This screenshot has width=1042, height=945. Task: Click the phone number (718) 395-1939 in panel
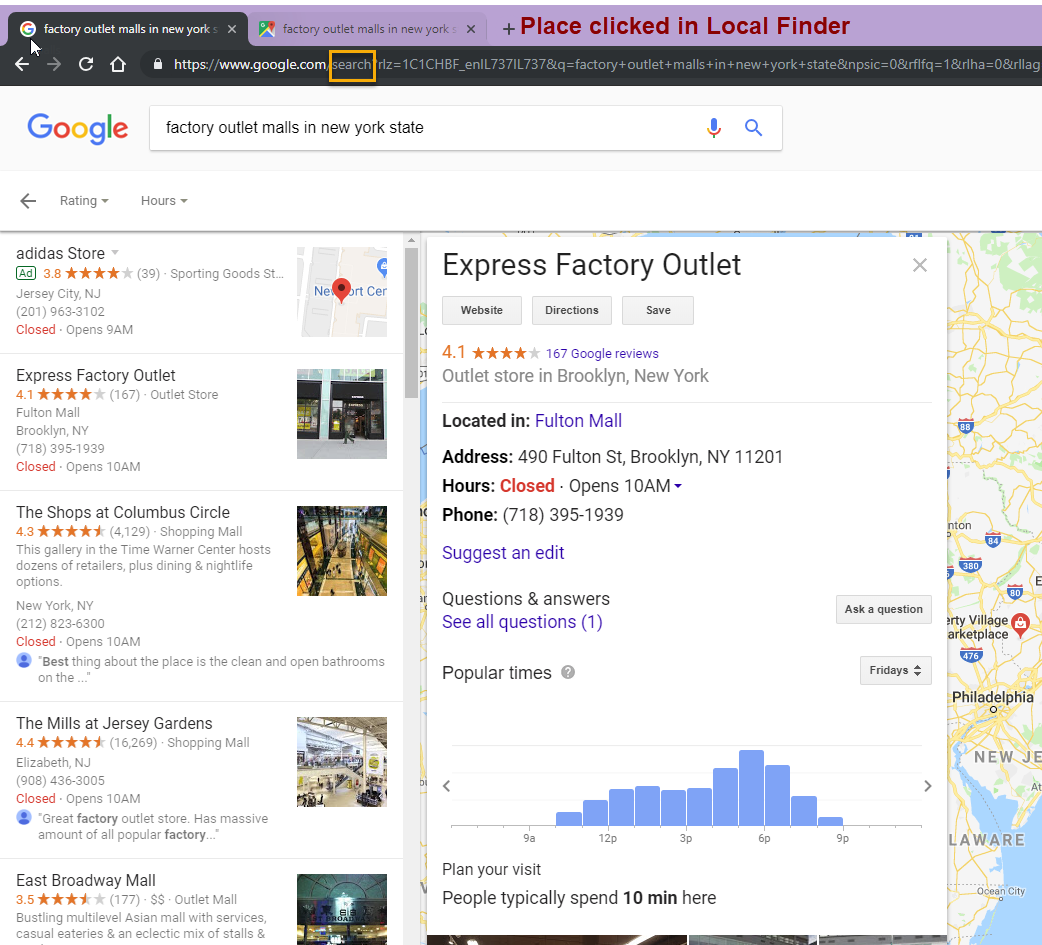pyautogui.click(x=563, y=515)
